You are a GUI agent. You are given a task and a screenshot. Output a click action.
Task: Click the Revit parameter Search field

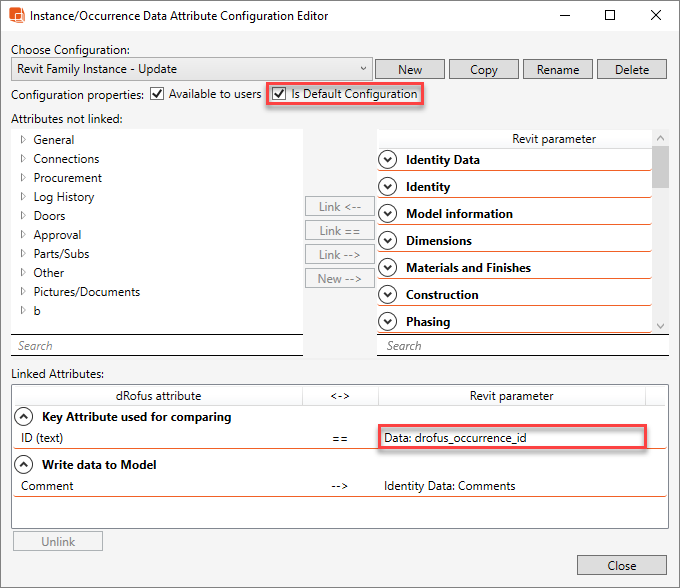513,346
